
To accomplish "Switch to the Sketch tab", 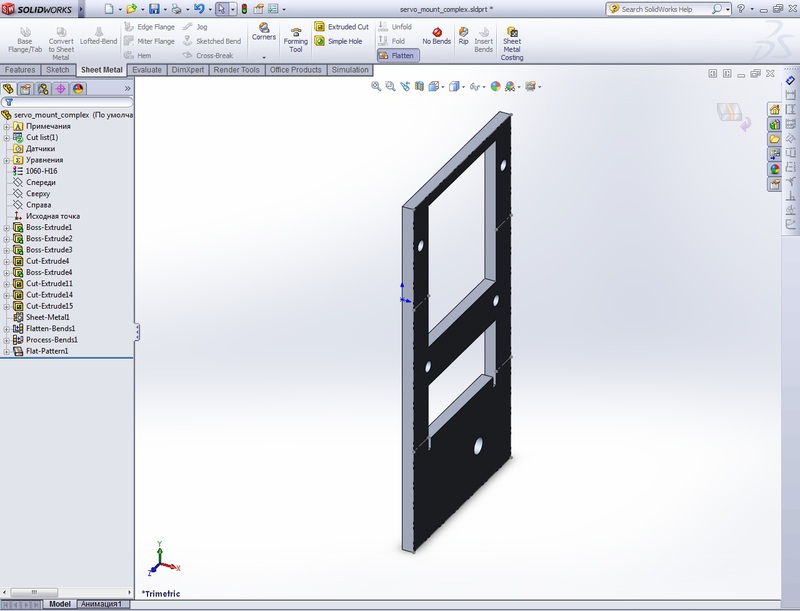I will click(x=58, y=70).
